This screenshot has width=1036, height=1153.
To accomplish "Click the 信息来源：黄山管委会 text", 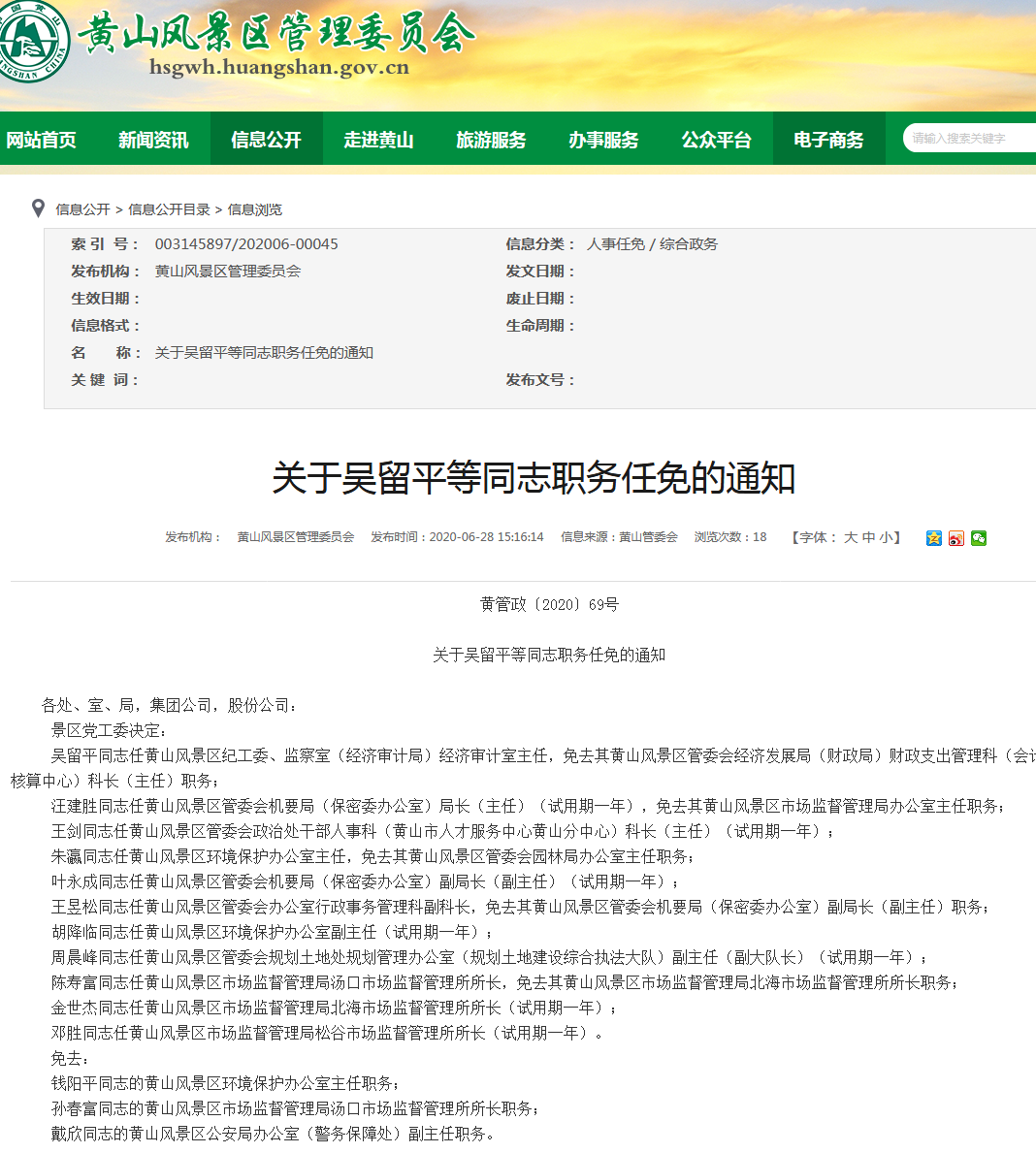I will (619, 537).
